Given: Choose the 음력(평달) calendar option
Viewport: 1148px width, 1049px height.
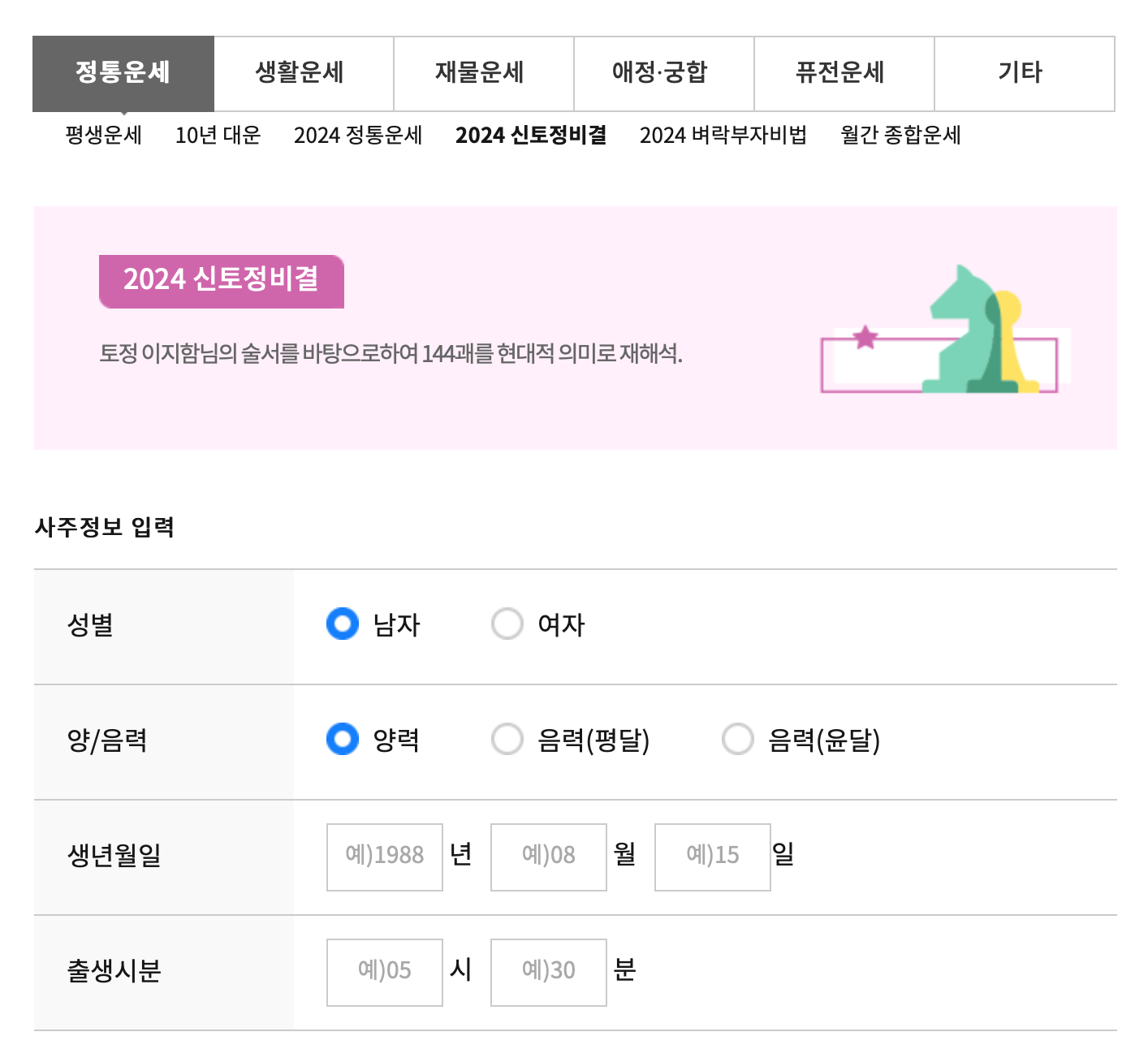Looking at the screenshot, I should coord(507,739).
